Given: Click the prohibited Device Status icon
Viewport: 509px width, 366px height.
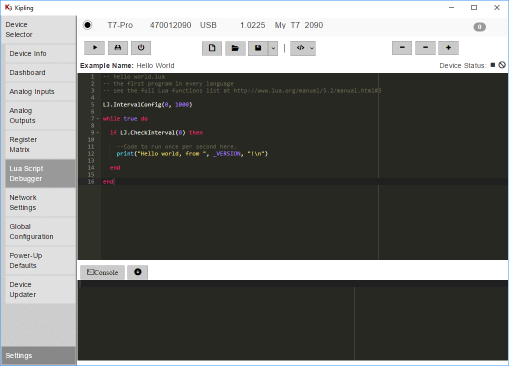Looking at the screenshot, I should click(502, 65).
